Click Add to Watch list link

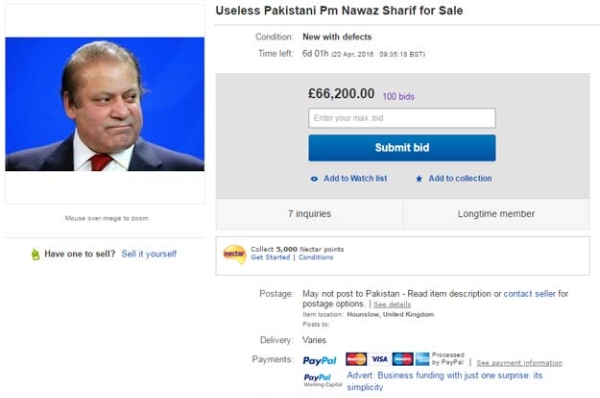tap(355, 178)
